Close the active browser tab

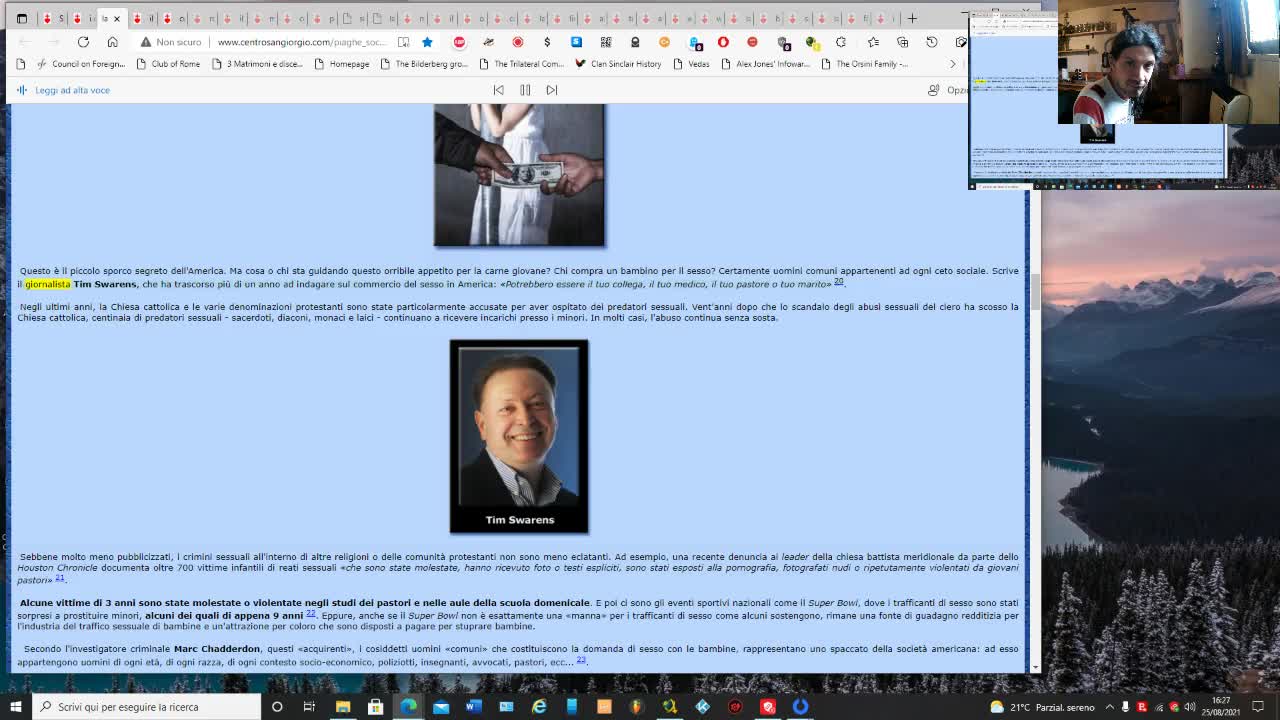(x=117, y=18)
